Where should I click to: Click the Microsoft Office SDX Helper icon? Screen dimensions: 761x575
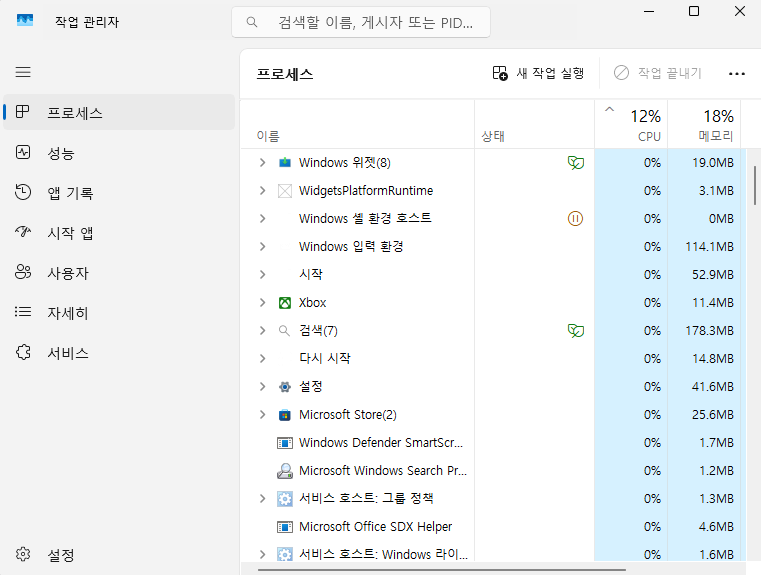point(285,527)
